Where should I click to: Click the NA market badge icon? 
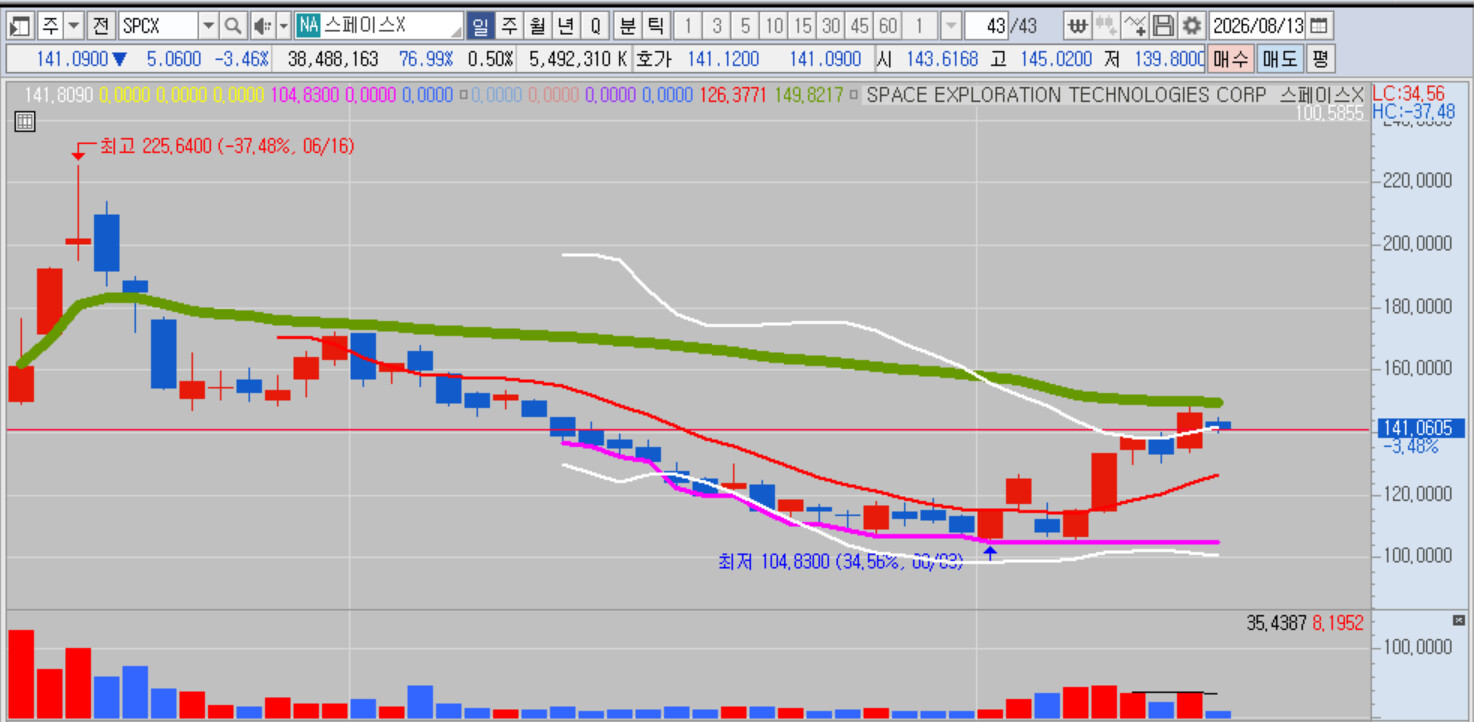pyautogui.click(x=308, y=25)
